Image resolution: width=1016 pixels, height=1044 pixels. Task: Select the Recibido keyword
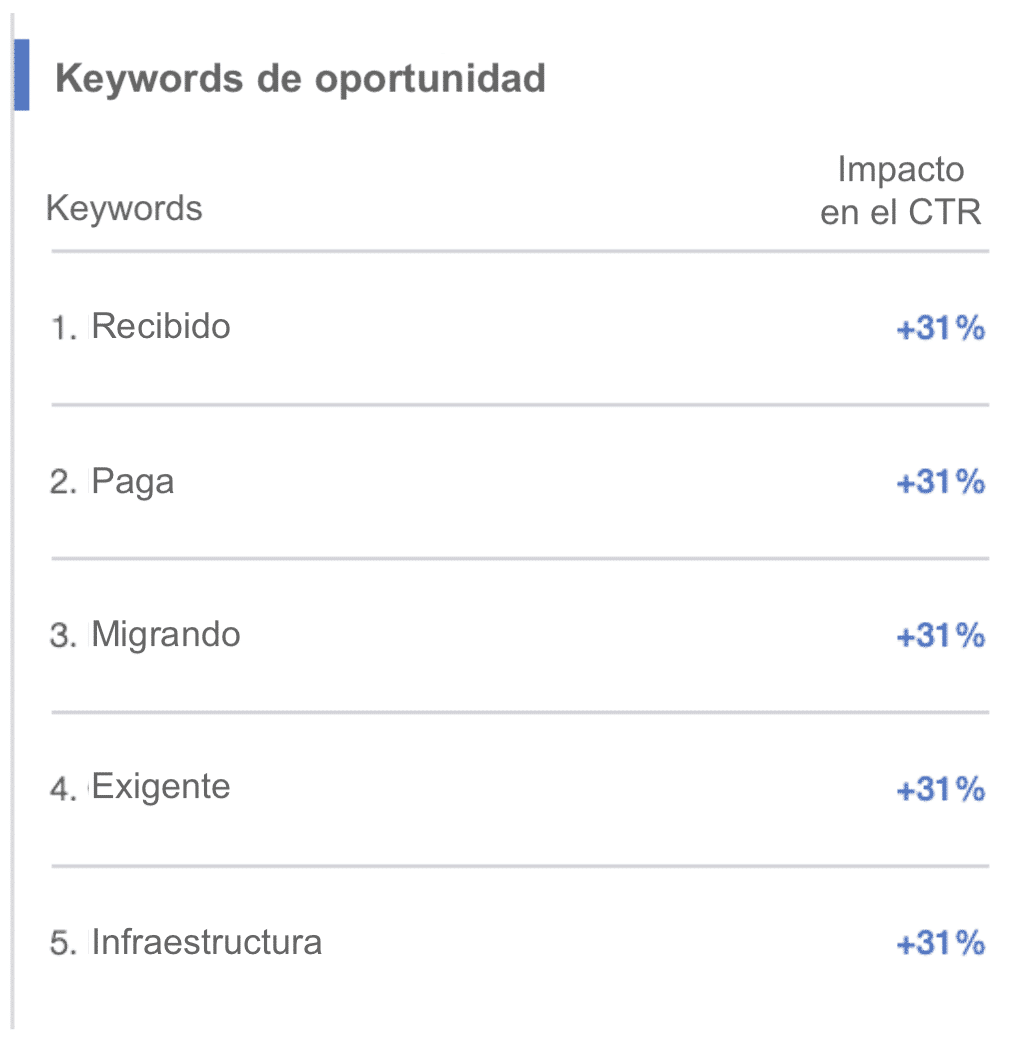tap(160, 326)
